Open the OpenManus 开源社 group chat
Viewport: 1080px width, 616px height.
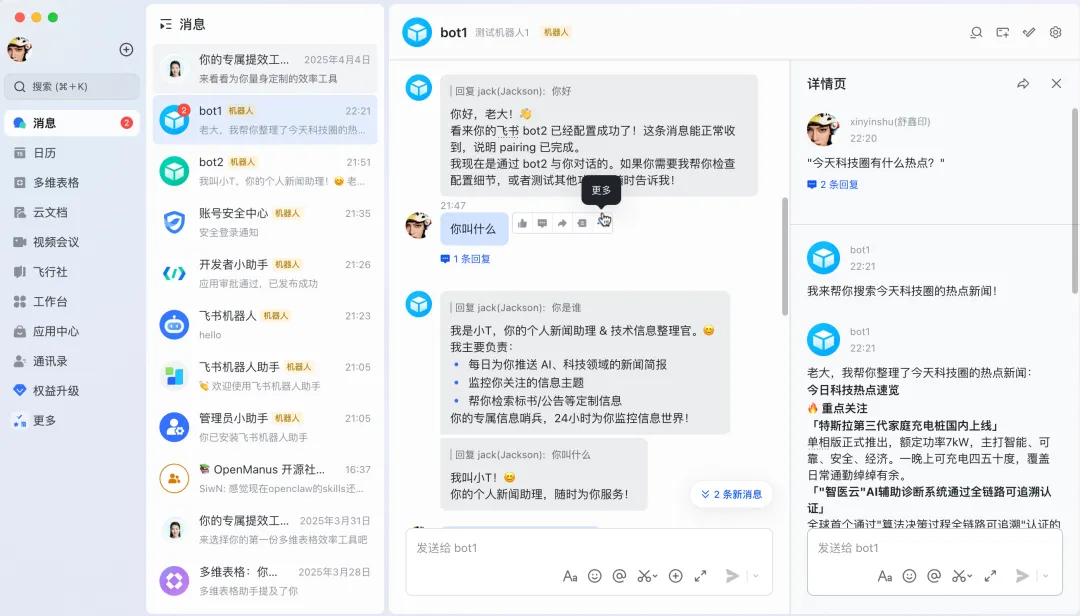click(x=265, y=479)
